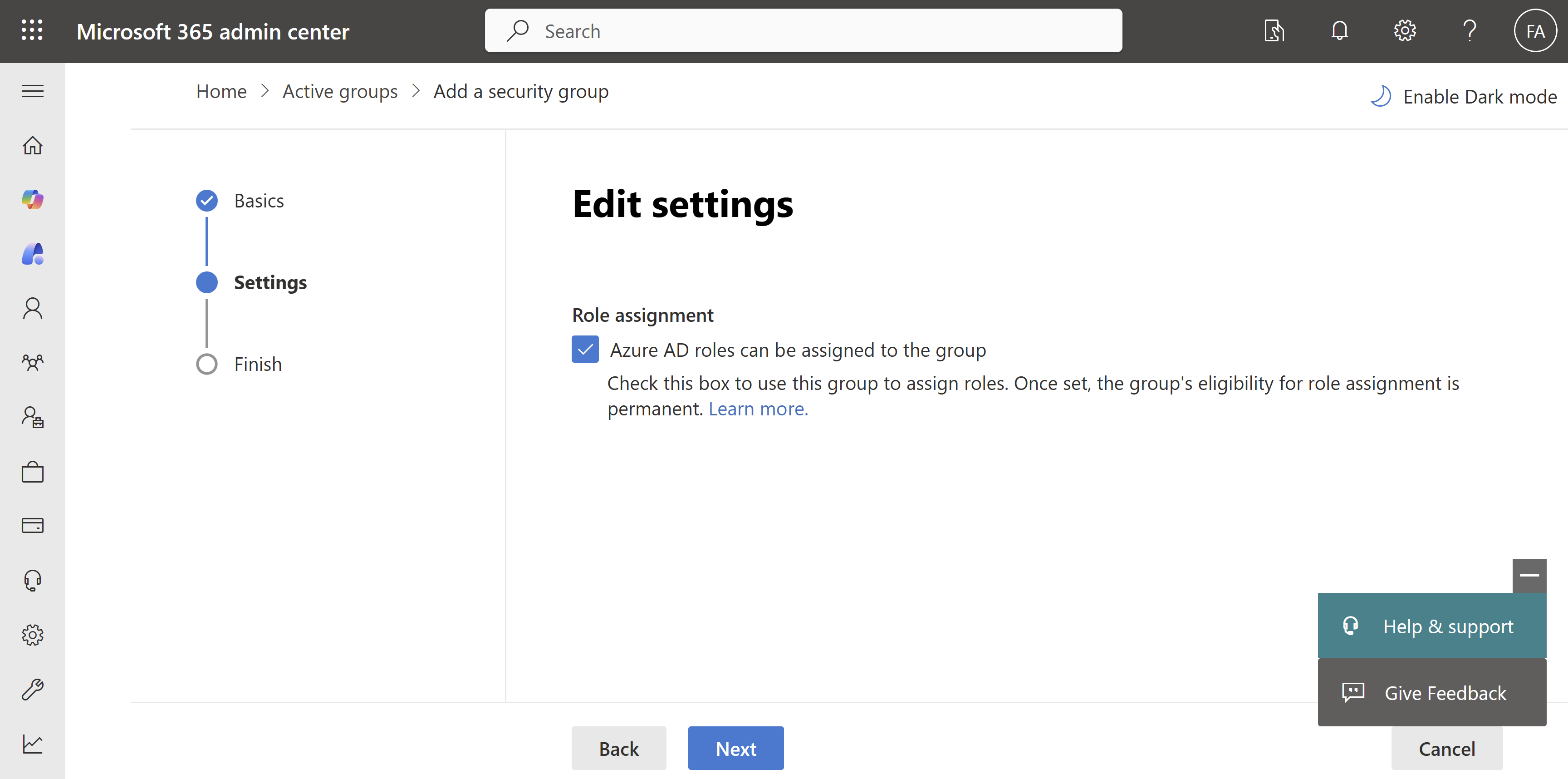Expand the navigation menu hamburger
This screenshot has width=1568, height=779.
click(33, 91)
